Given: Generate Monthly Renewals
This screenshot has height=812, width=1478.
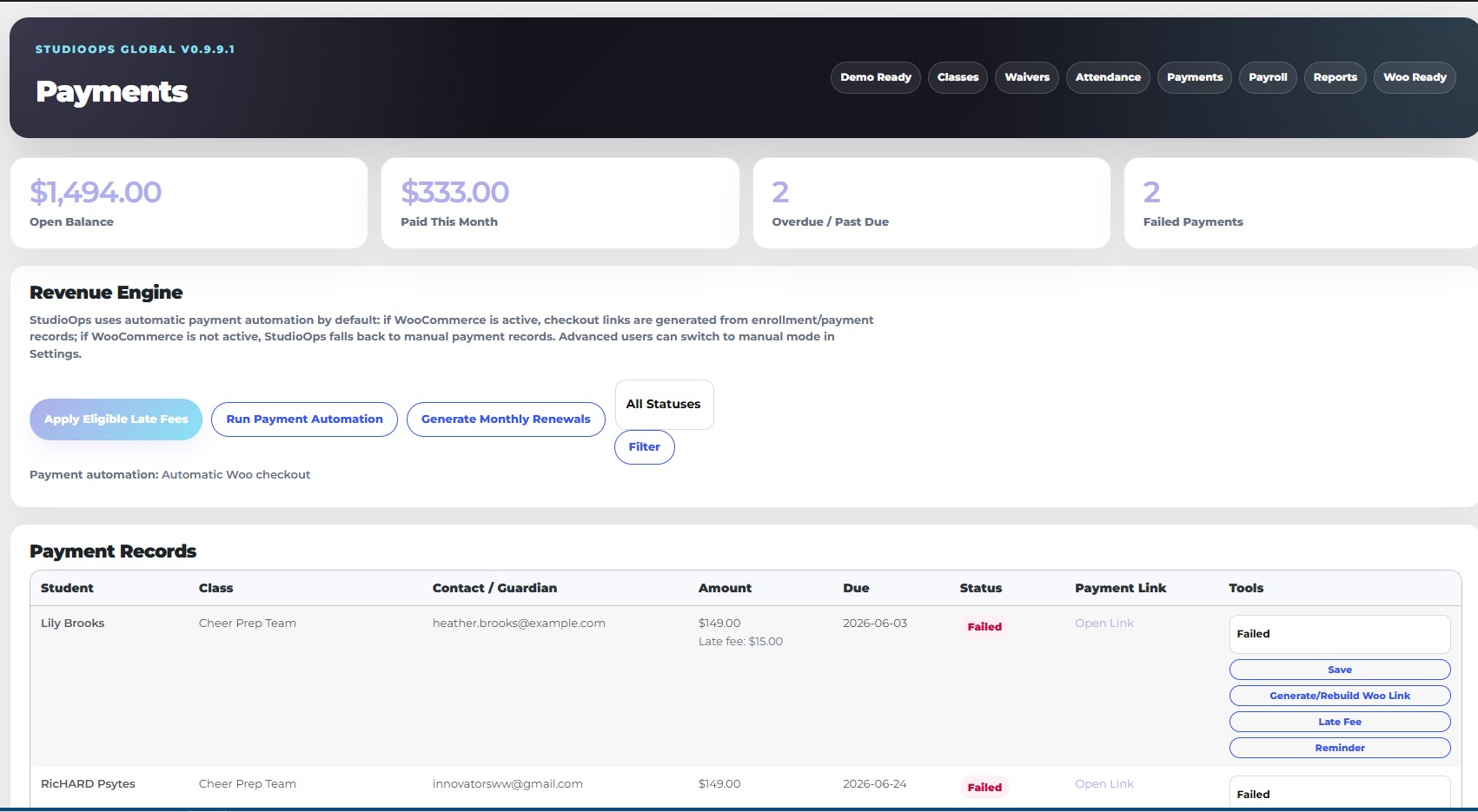Looking at the screenshot, I should [x=506, y=419].
